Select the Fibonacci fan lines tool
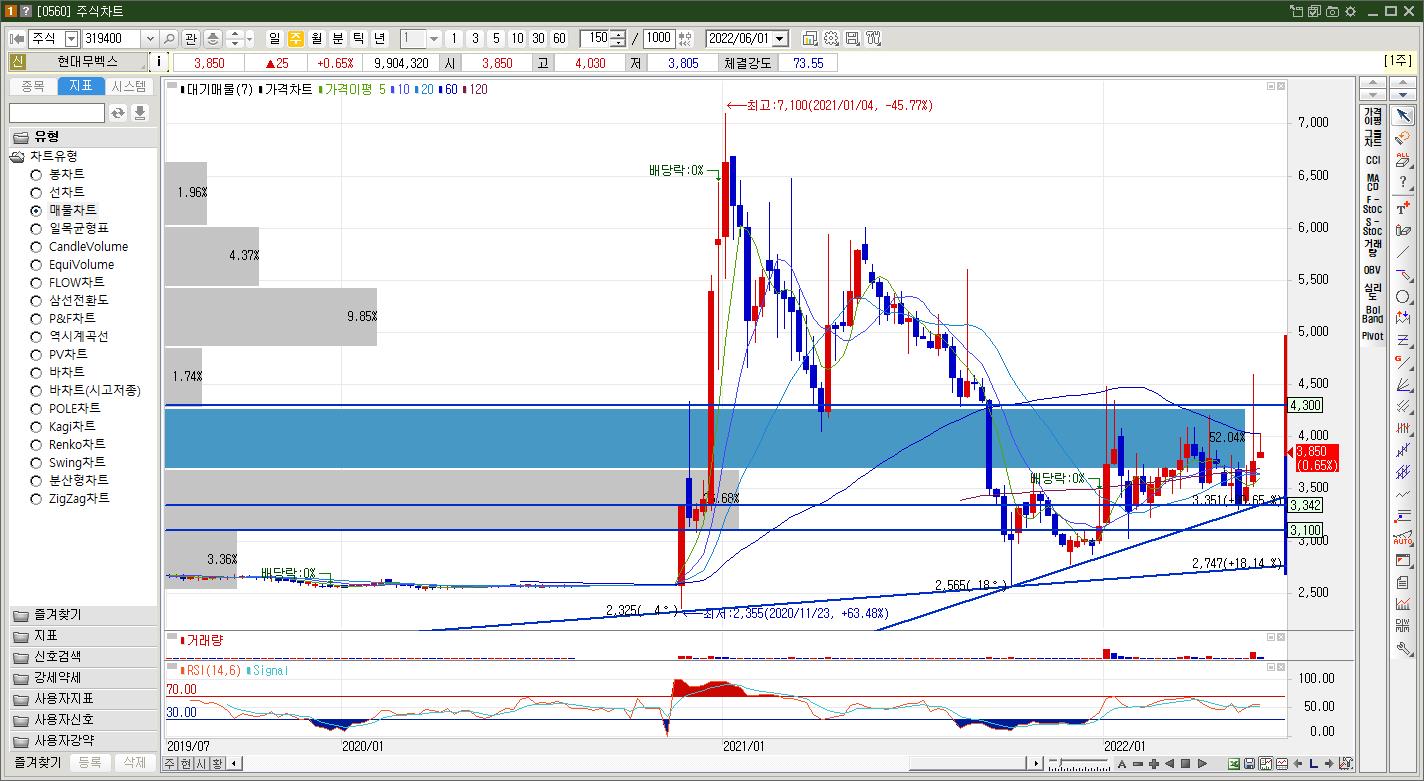This screenshot has height=781, width=1424. [x=1403, y=384]
